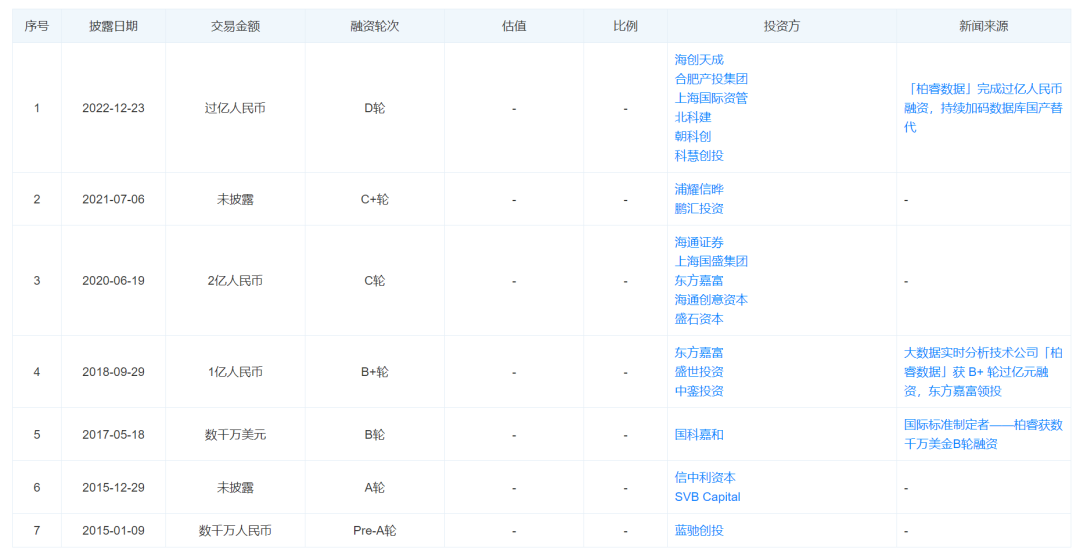
Task: Open the 北科建 investor page
Action: point(693,118)
